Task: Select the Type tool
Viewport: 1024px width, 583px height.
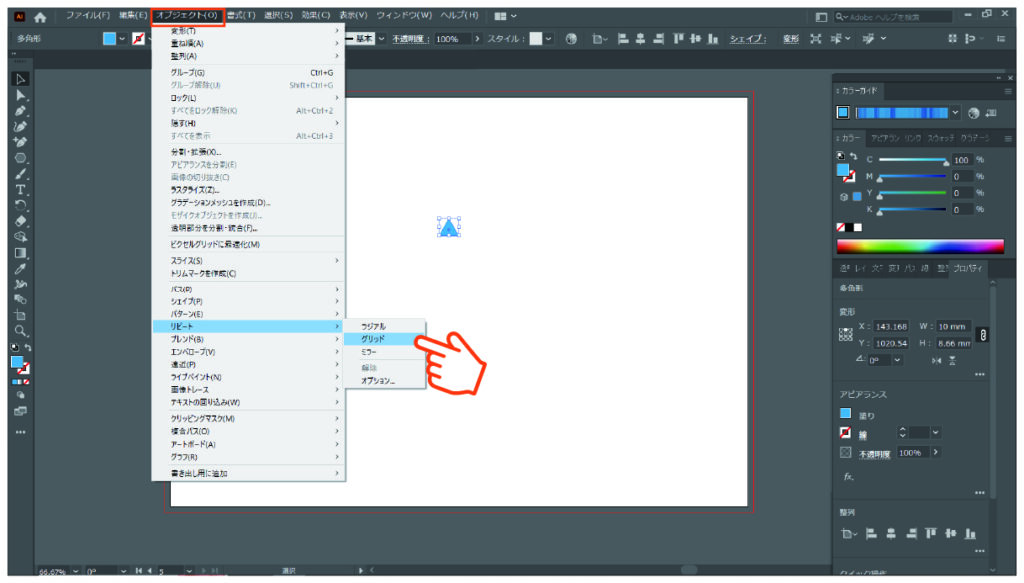Action: [20, 190]
